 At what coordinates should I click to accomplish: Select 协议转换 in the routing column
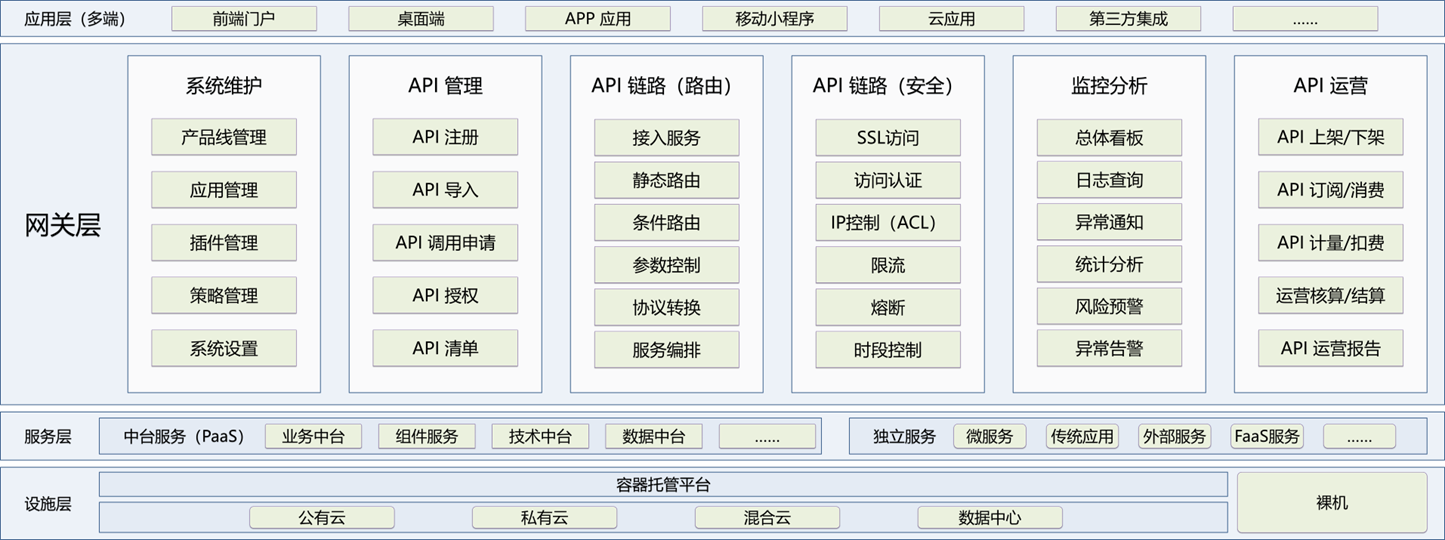(666, 307)
